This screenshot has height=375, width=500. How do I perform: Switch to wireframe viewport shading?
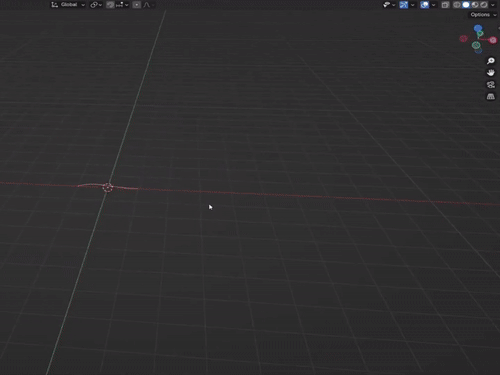457,5
